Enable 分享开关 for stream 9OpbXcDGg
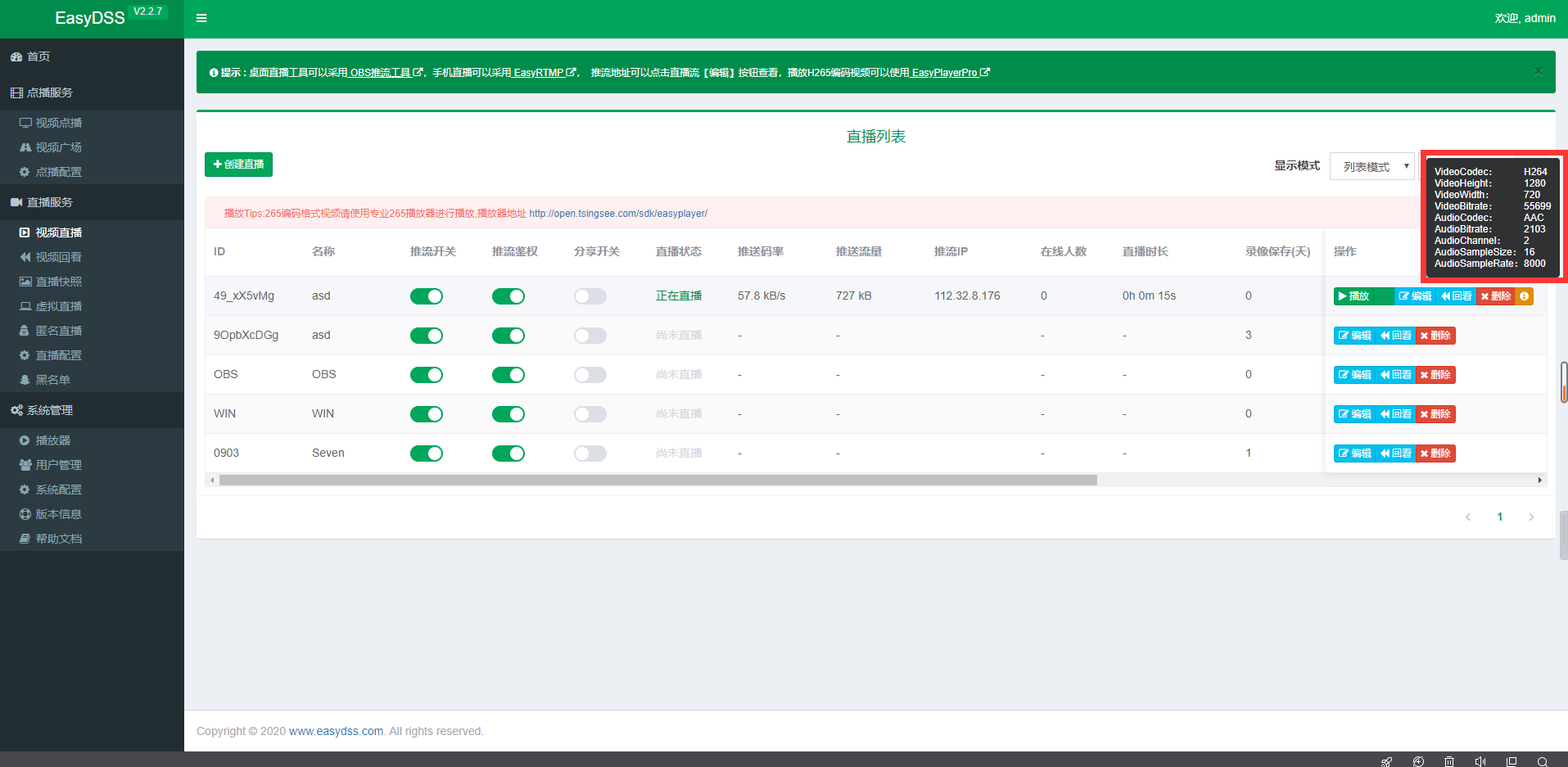Image resolution: width=1568 pixels, height=767 pixels. [x=590, y=336]
